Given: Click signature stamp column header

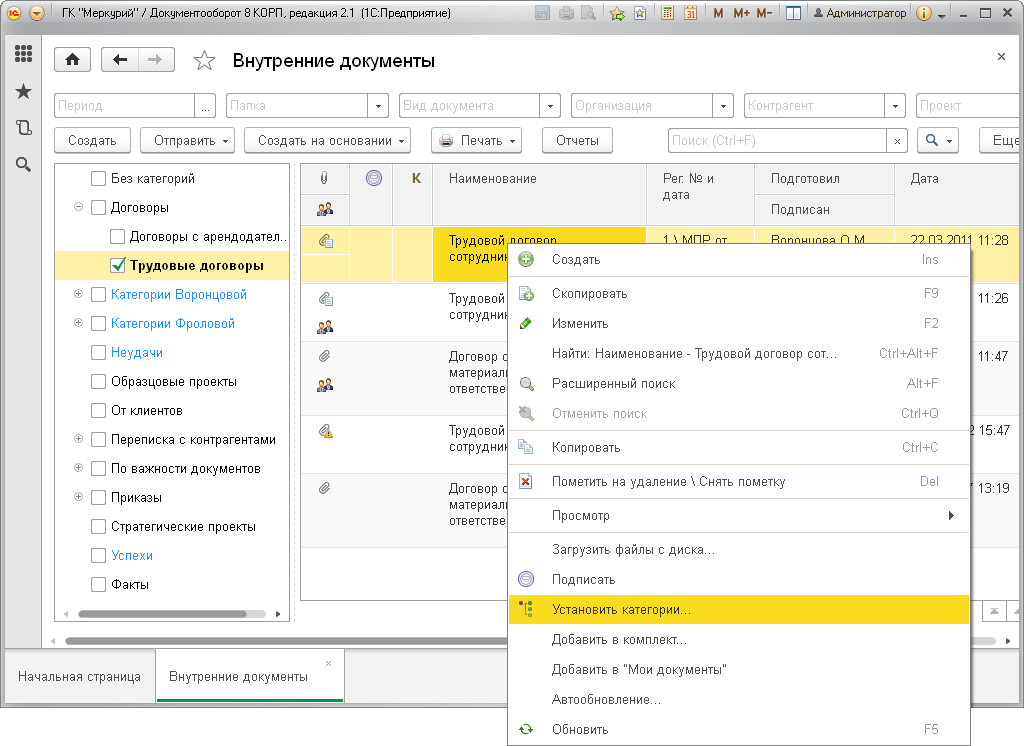Looking at the screenshot, I should [374, 178].
